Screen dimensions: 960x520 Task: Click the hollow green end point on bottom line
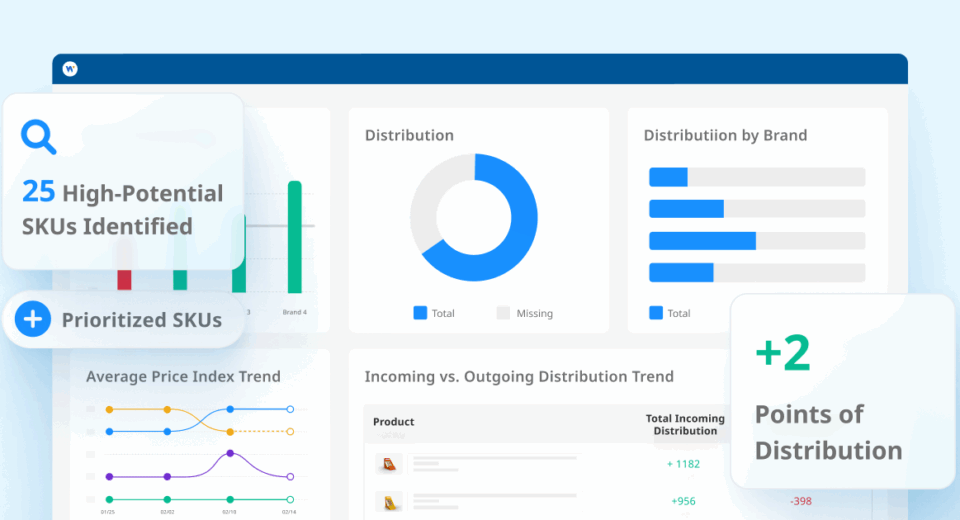click(x=290, y=499)
